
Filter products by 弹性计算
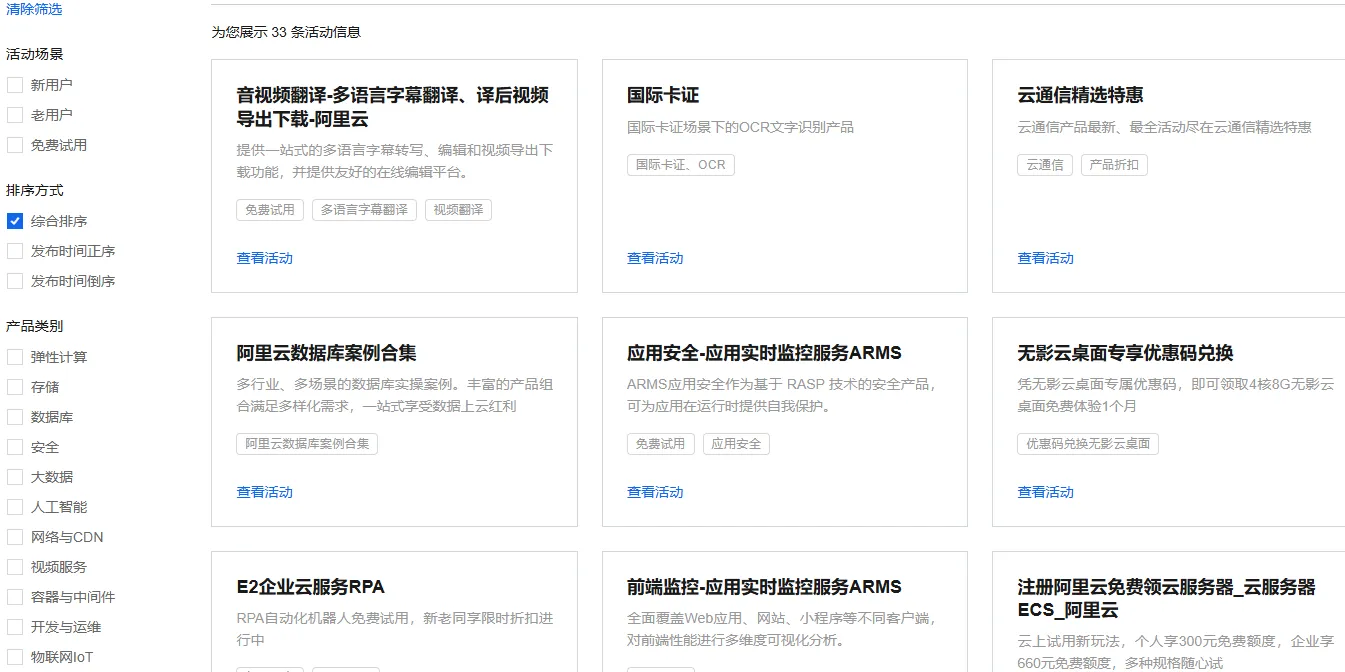(14, 357)
